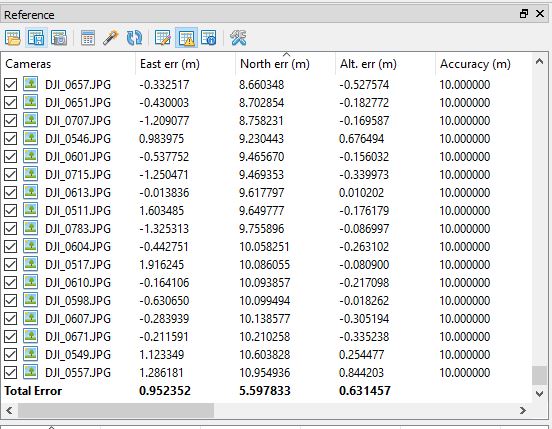This screenshot has width=552, height=429.
Task: Select the View Estimated icon
Action: click(208, 38)
